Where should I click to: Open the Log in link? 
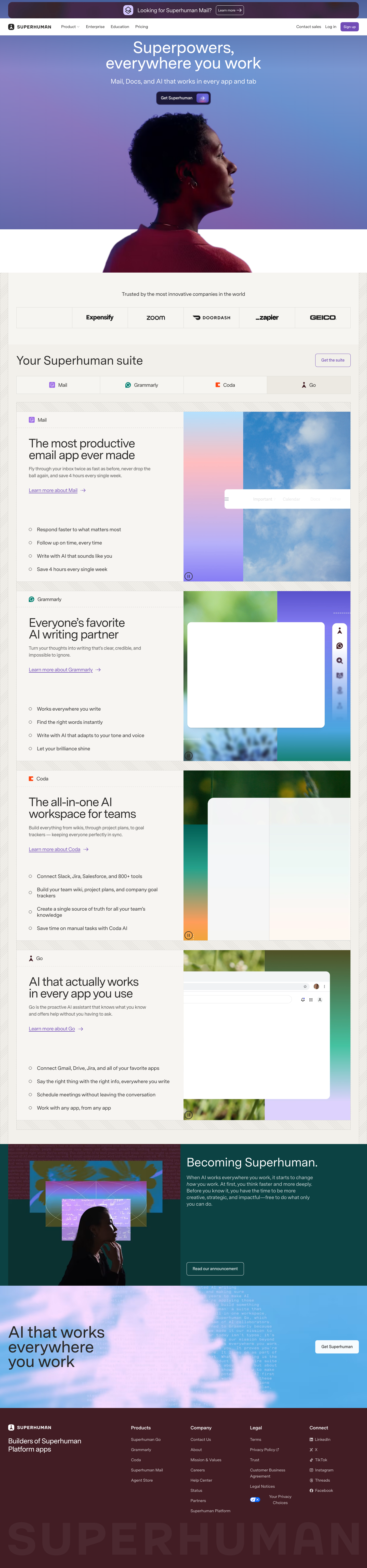pos(331,27)
